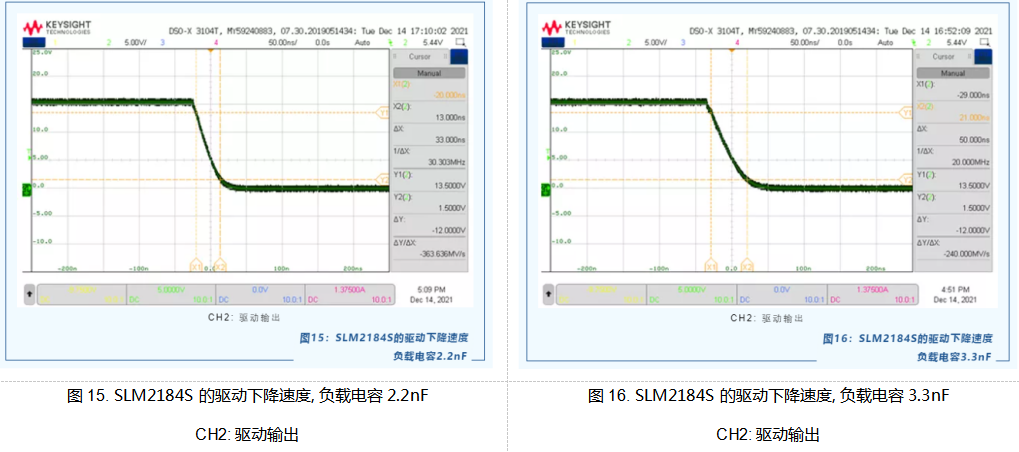
Task: Click the Y1 value 13.5000V in Figure 15
Action: (x=452, y=184)
